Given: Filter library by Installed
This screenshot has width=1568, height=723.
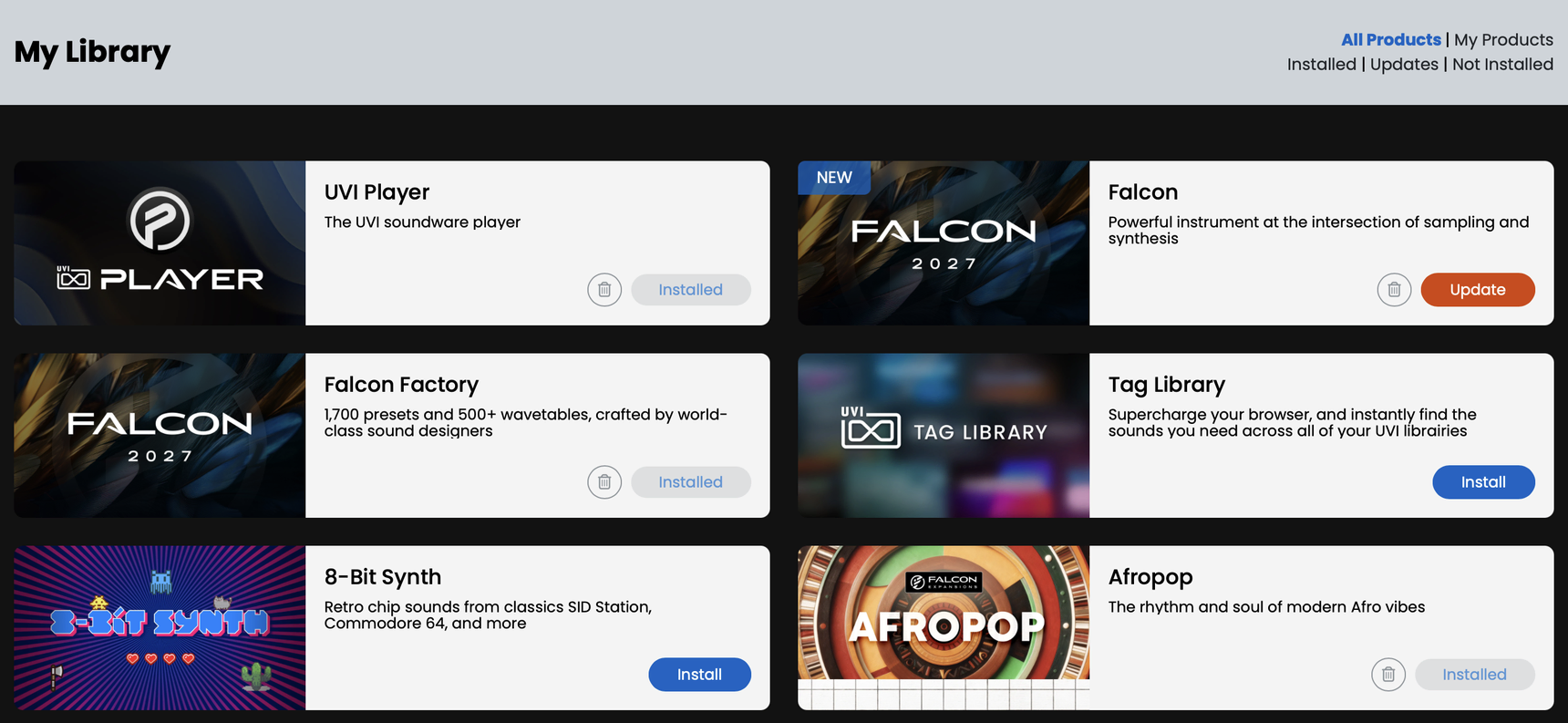Looking at the screenshot, I should coord(1322,65).
